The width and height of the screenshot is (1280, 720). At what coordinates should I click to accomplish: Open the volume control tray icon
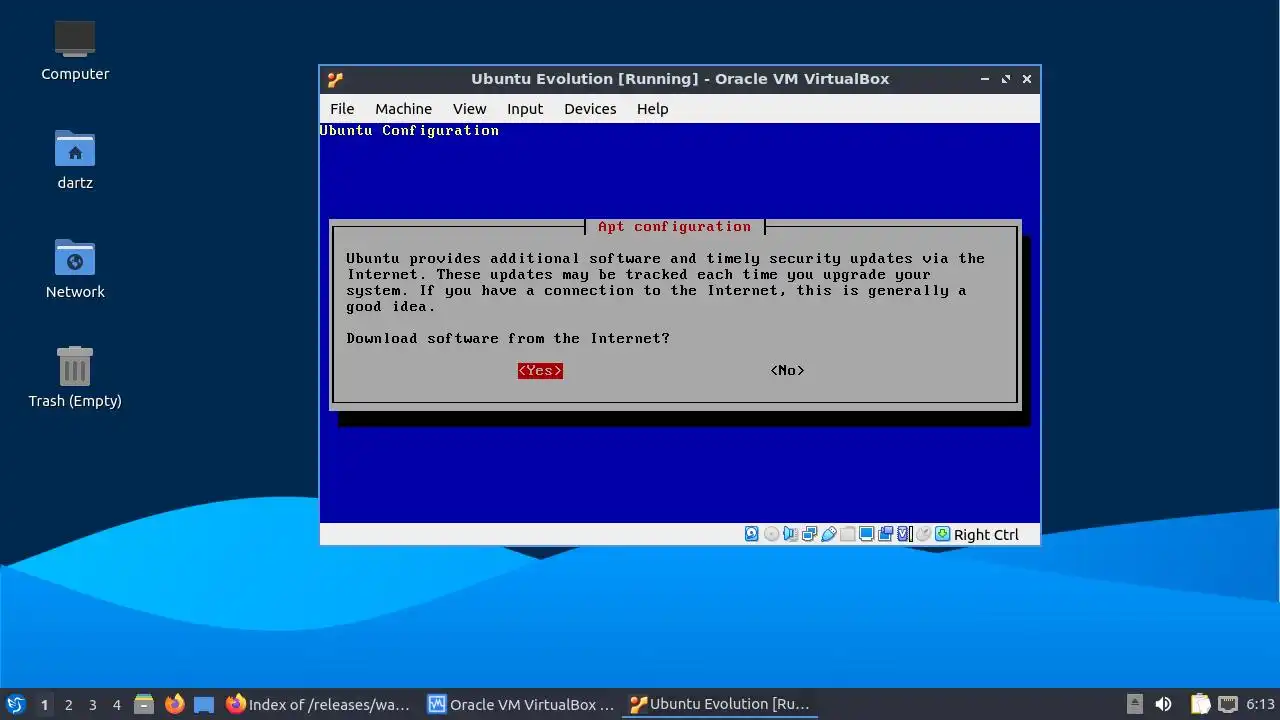point(1163,704)
